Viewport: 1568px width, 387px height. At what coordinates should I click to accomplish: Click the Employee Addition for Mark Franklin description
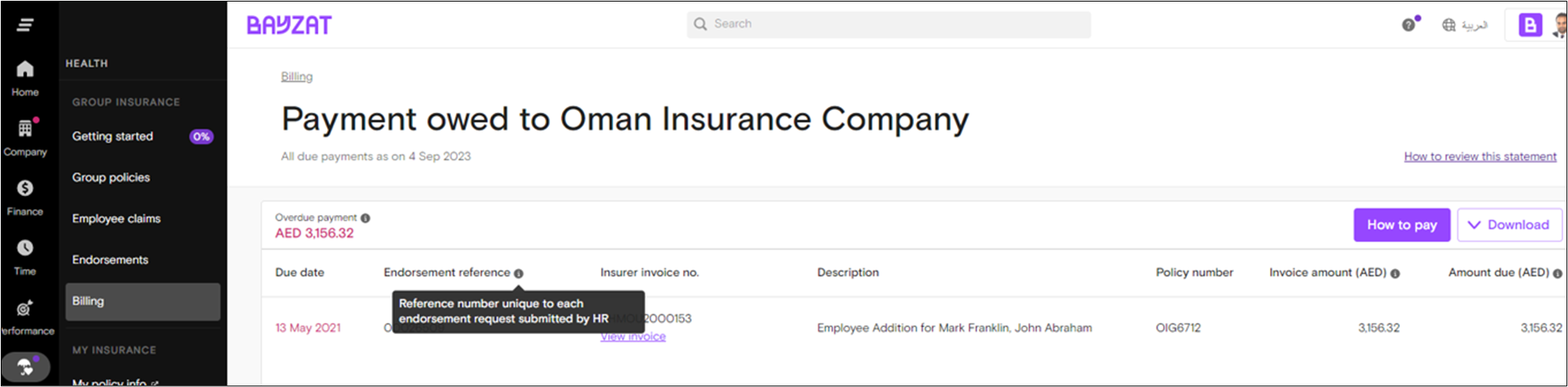point(955,328)
